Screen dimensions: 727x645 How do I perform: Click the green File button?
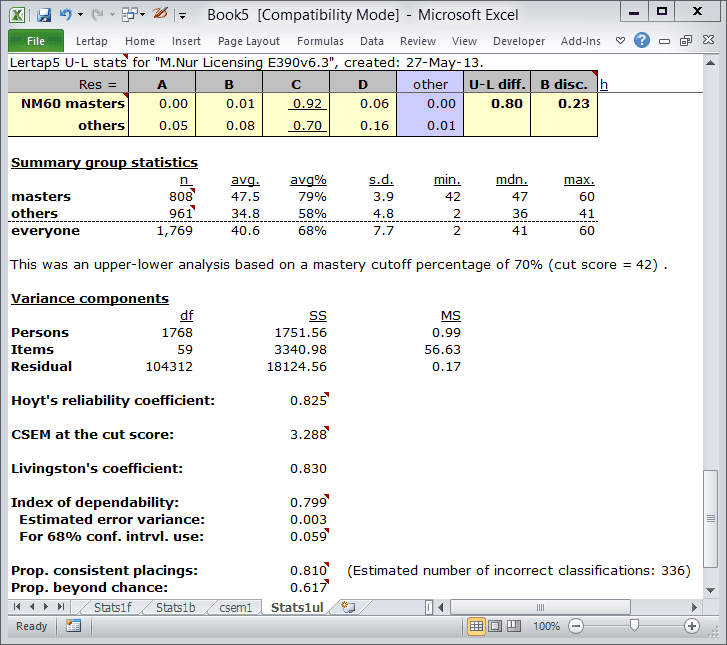35,41
